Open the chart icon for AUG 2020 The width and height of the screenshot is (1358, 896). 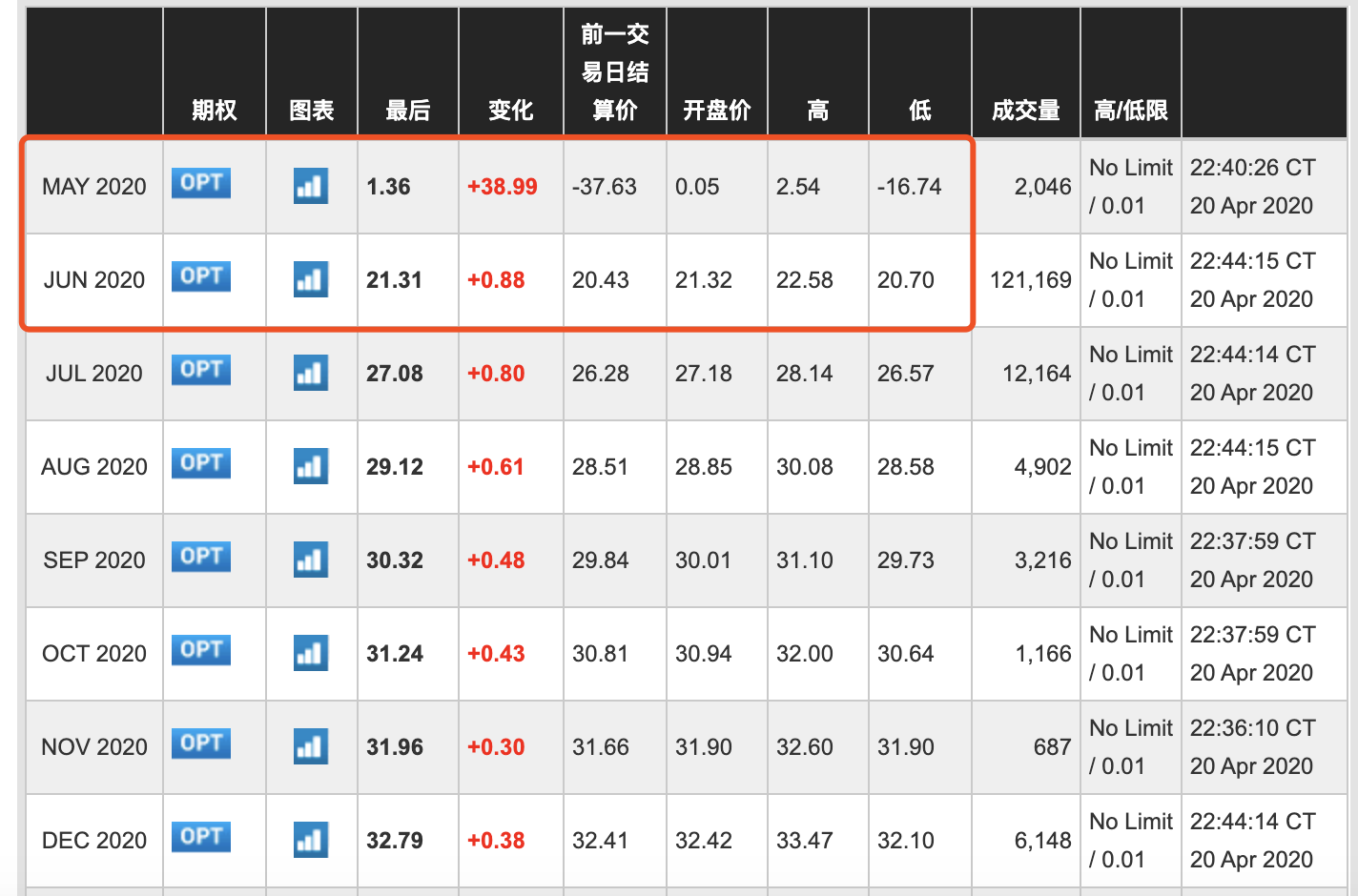point(311,466)
